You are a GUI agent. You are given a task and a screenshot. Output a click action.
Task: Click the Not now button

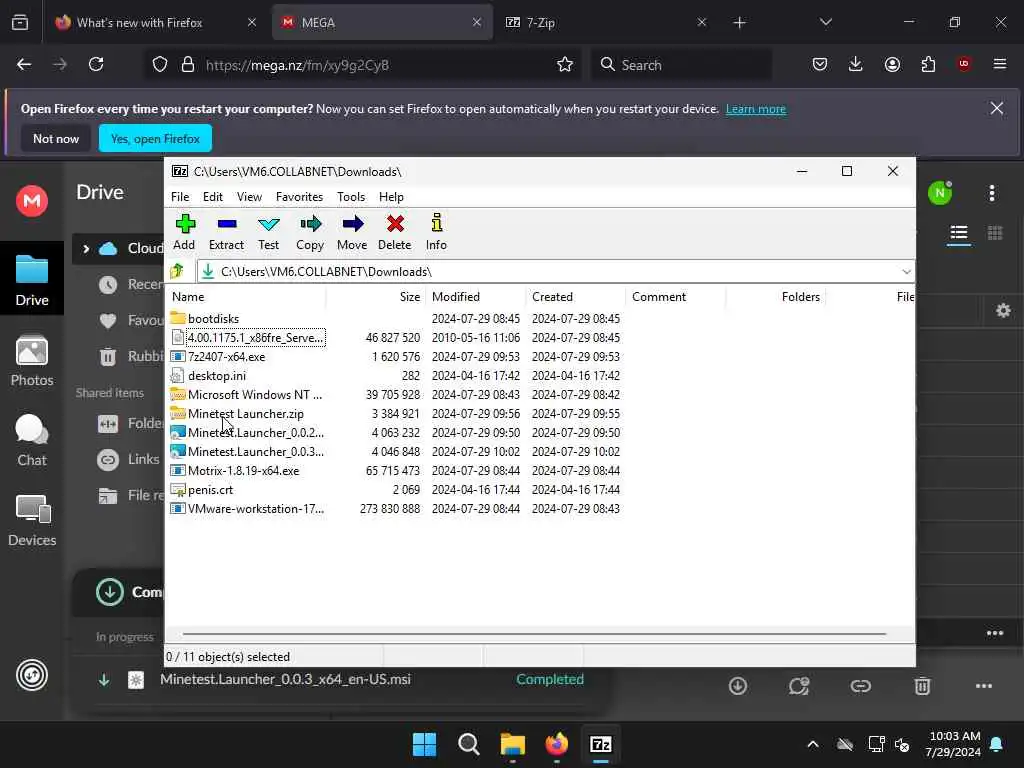pos(56,138)
